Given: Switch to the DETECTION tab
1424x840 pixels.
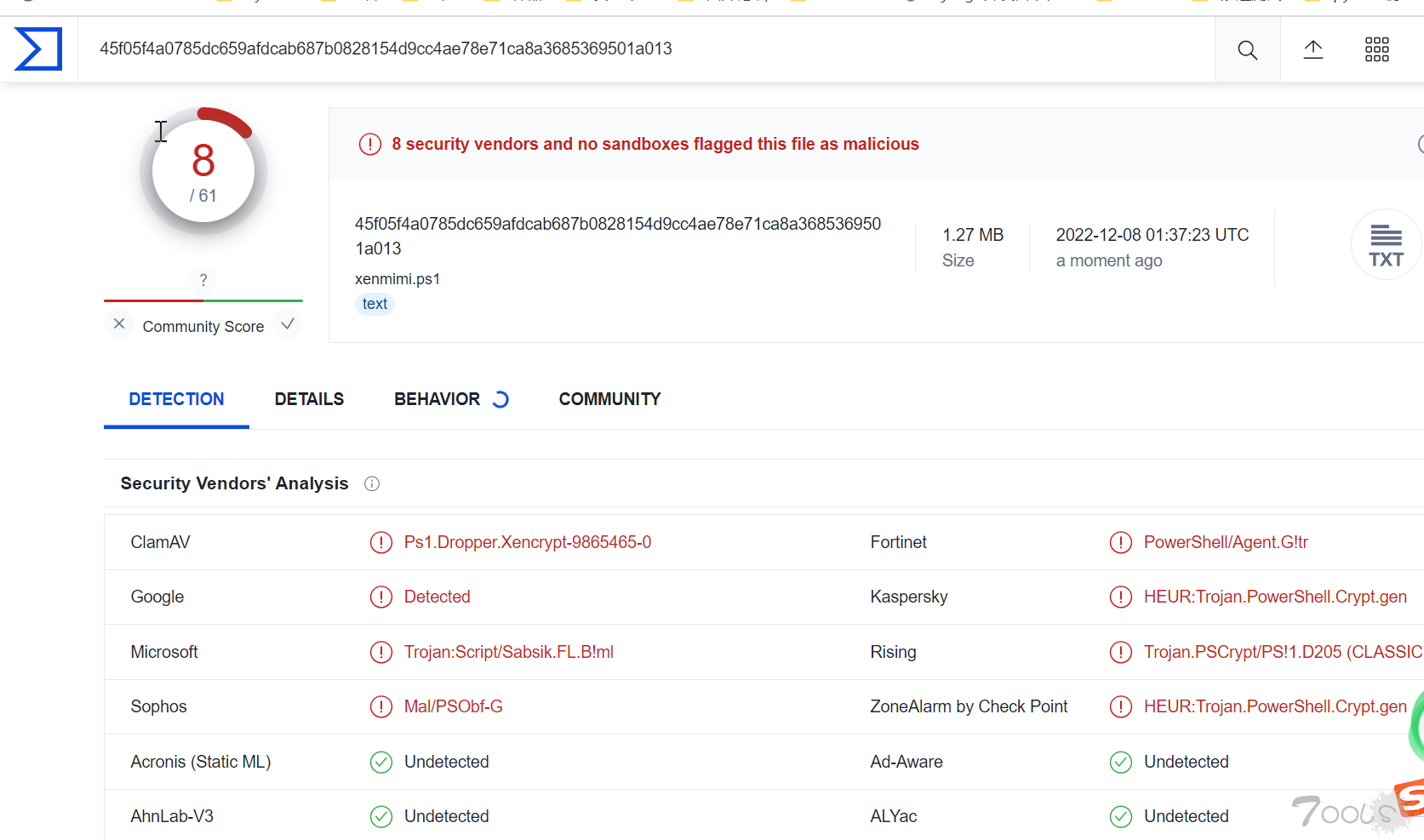Looking at the screenshot, I should click(x=176, y=399).
